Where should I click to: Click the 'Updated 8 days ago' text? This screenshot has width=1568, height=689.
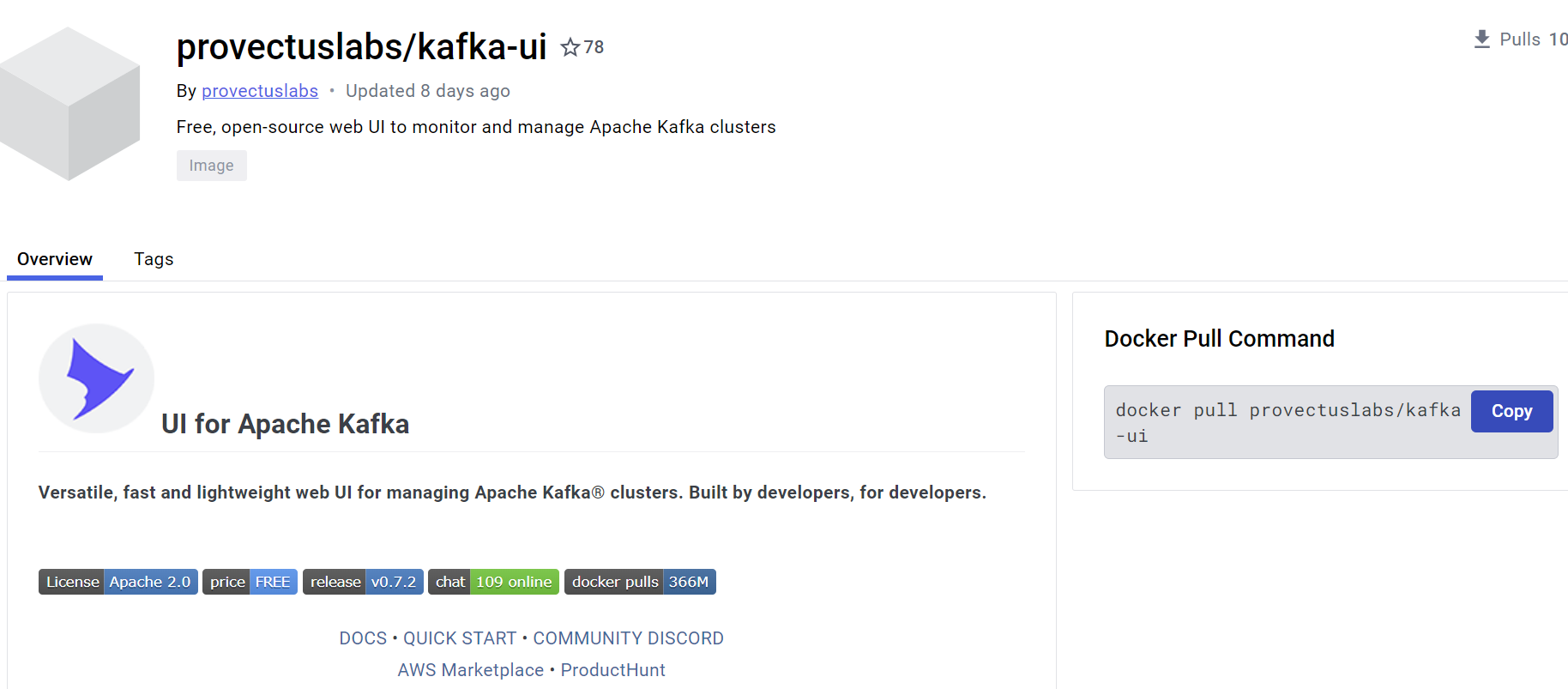(x=428, y=91)
